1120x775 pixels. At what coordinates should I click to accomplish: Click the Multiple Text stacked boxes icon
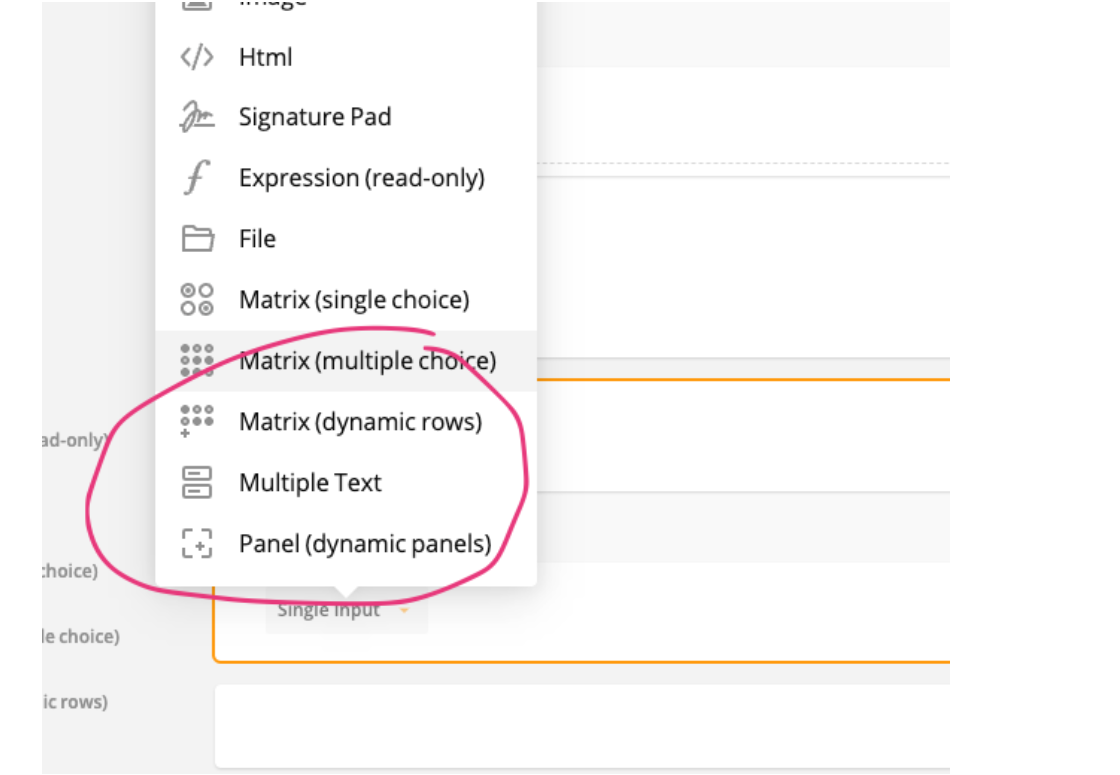pyautogui.click(x=196, y=482)
